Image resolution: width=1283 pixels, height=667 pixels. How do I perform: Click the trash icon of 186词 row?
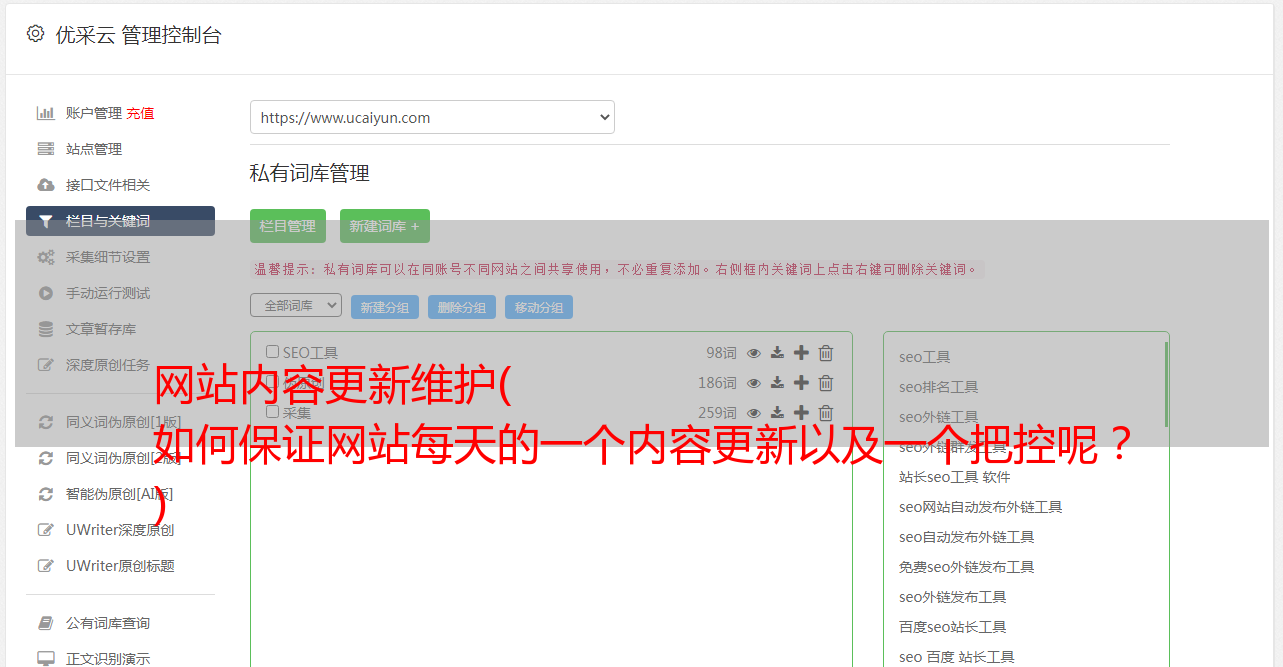[826, 383]
